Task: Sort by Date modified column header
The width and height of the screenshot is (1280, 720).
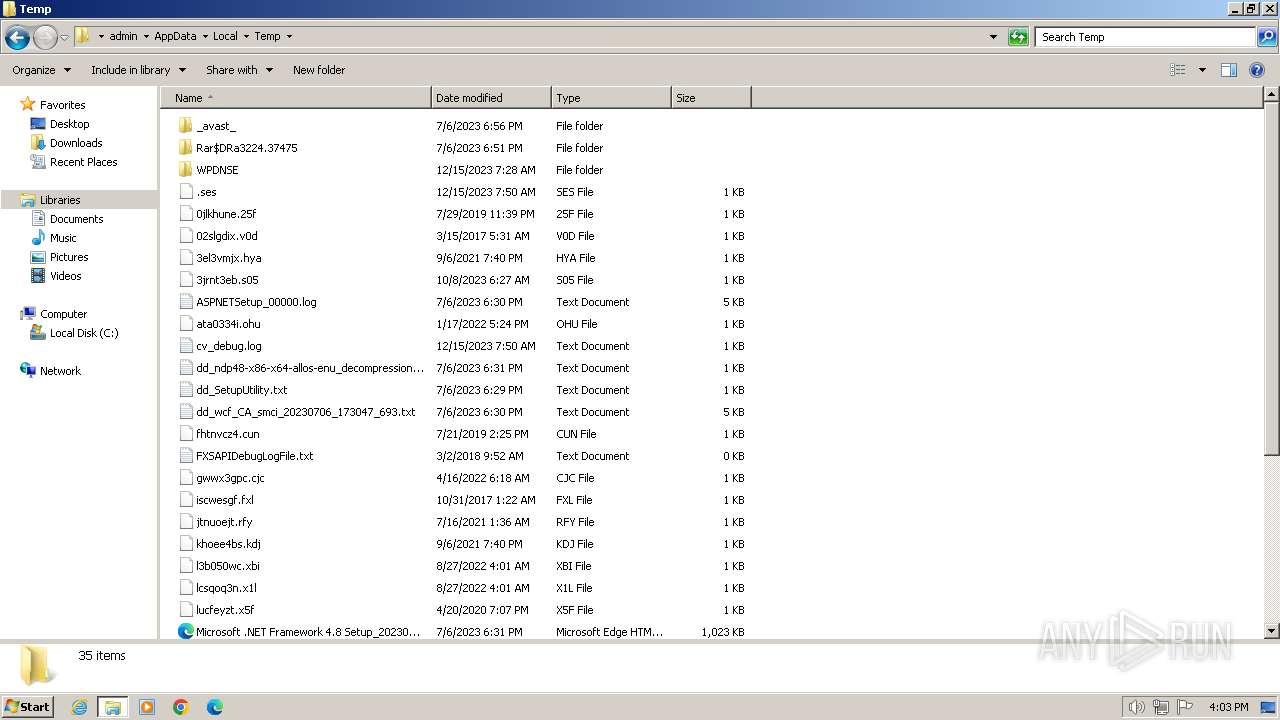Action: tap(491, 98)
